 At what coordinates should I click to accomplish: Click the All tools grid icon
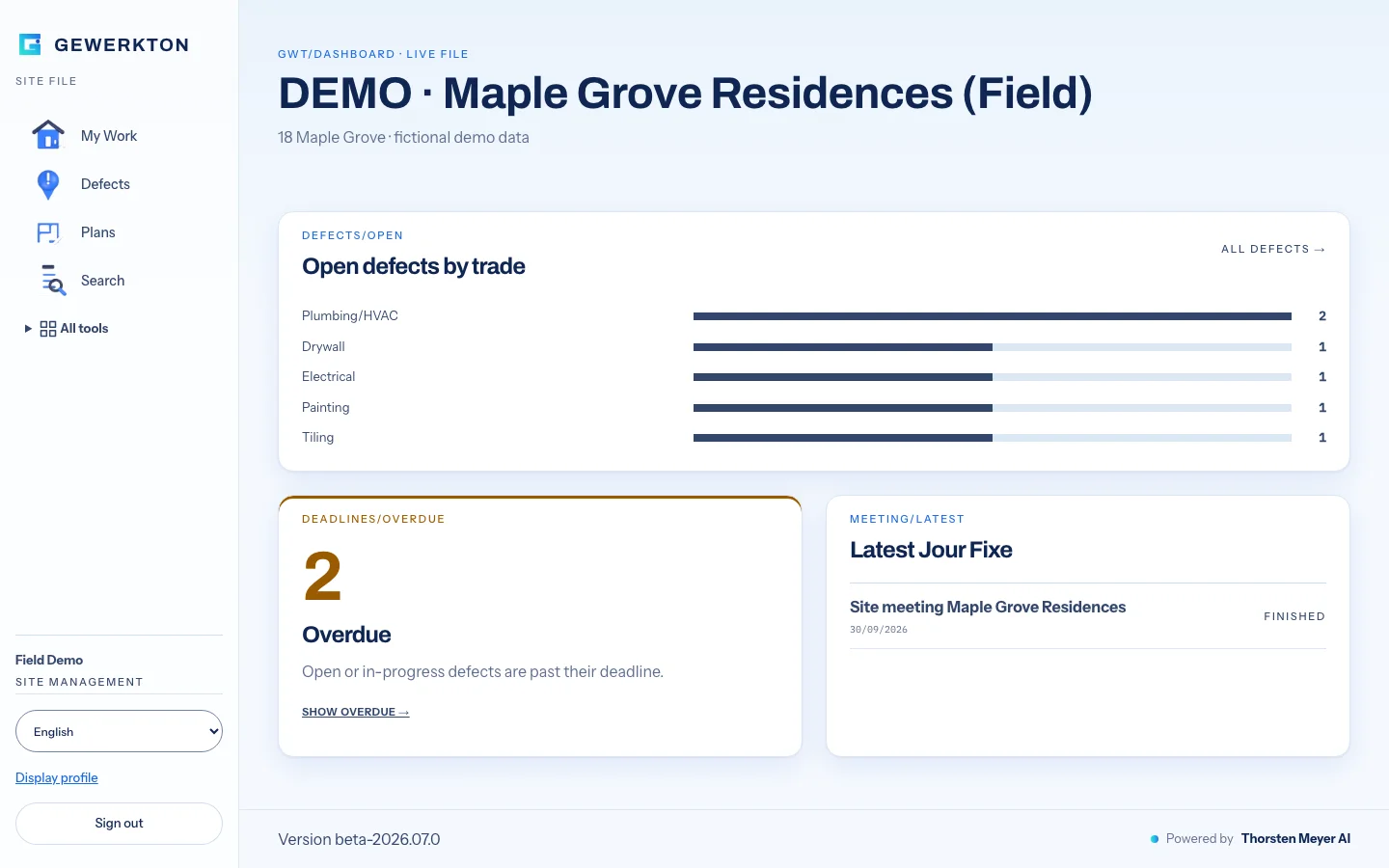(48, 329)
